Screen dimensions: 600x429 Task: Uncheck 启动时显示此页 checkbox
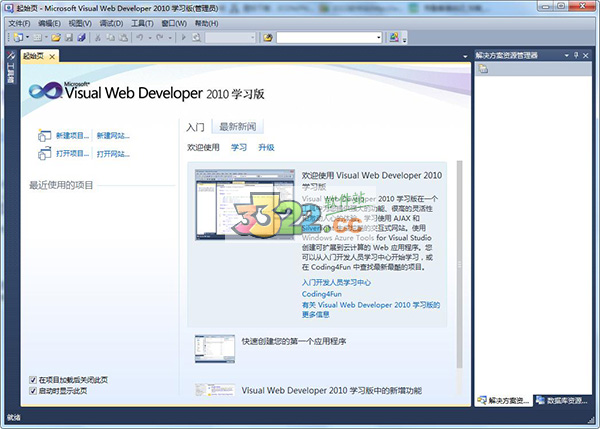[34, 391]
